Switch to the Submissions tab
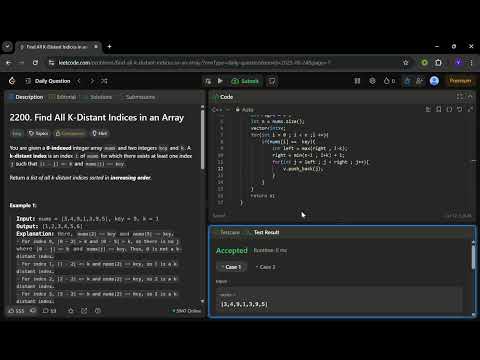 137,97
